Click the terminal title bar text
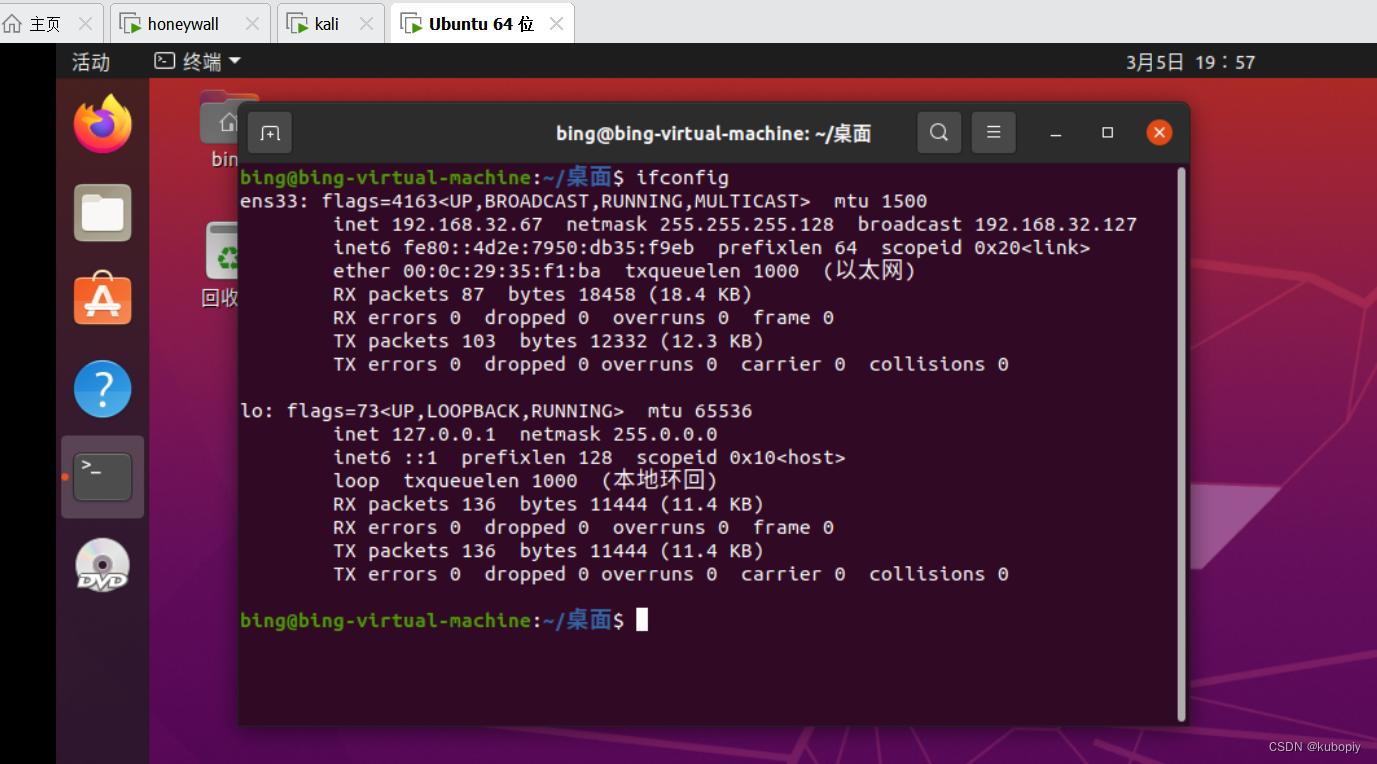The image size is (1377, 764). tap(714, 133)
